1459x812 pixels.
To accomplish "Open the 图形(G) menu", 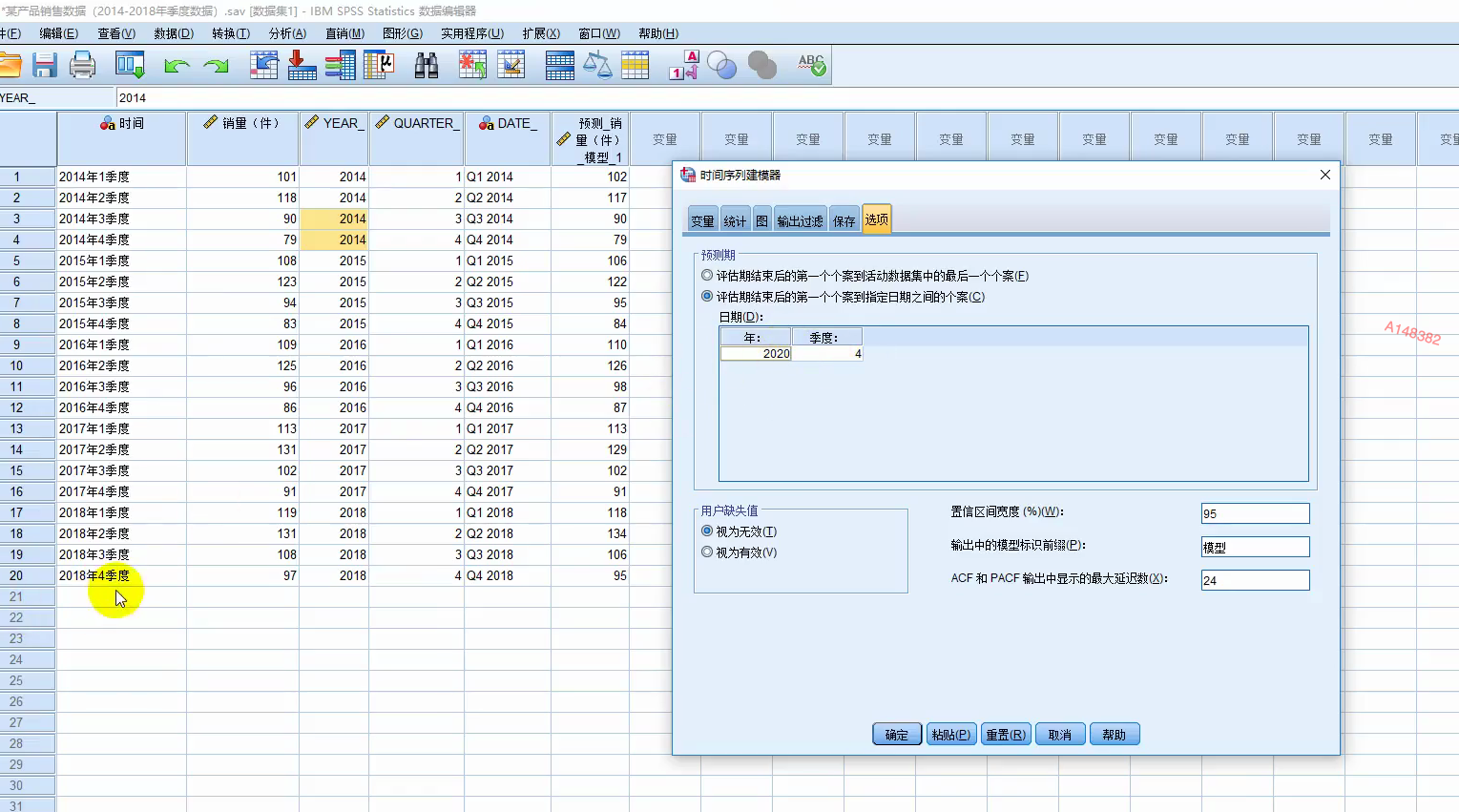I will point(403,33).
